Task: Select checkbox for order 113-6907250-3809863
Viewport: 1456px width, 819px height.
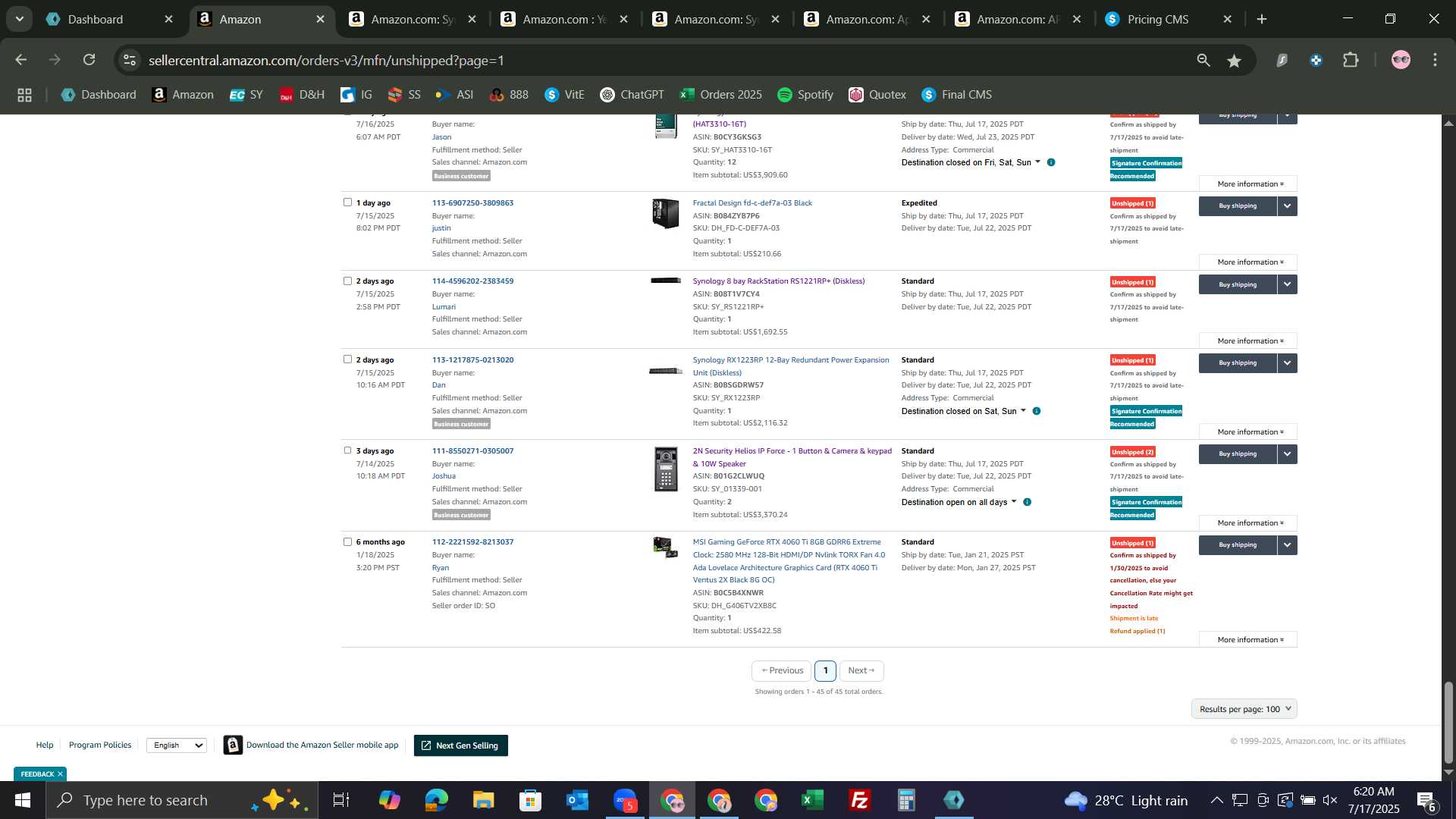Action: [347, 202]
